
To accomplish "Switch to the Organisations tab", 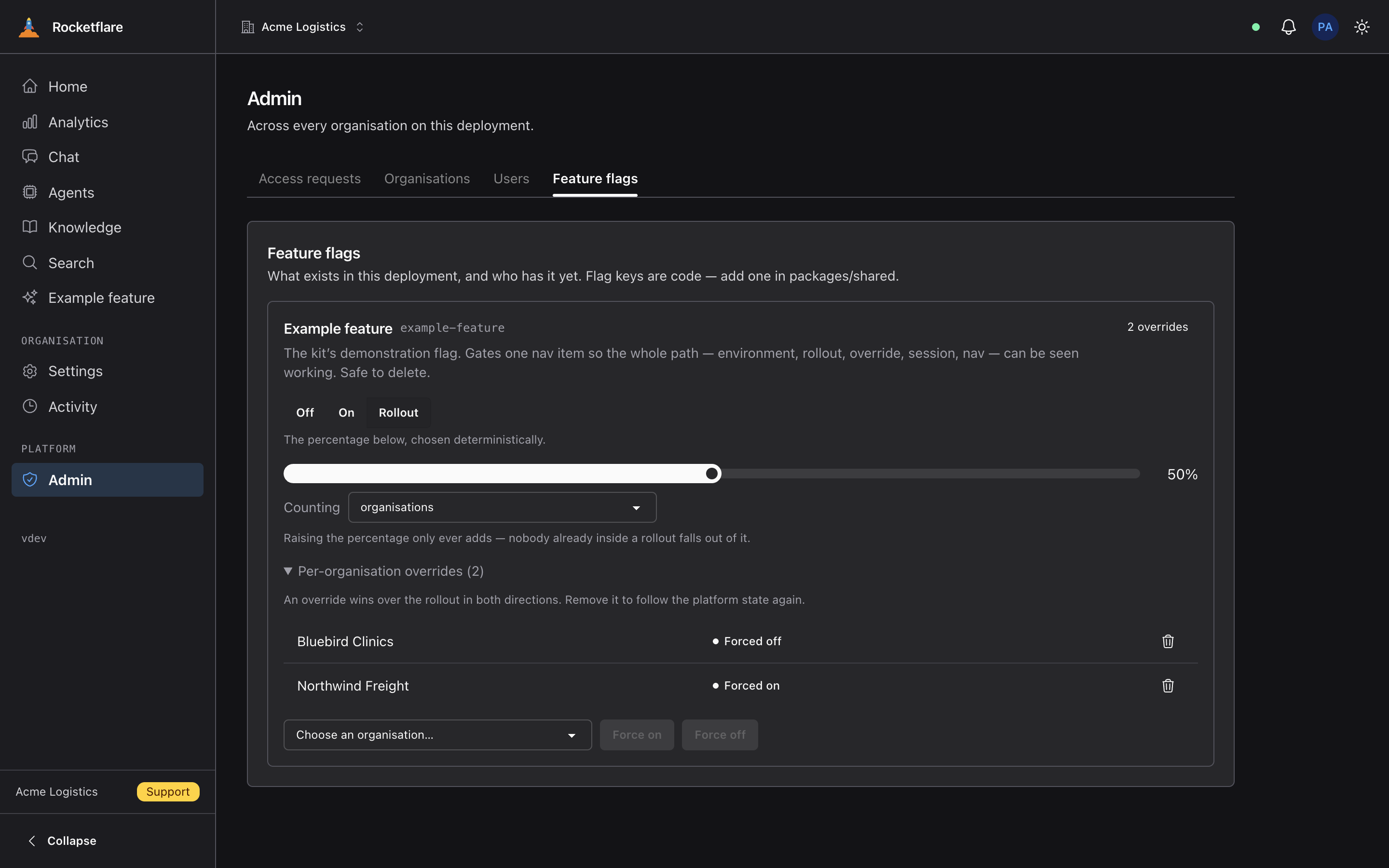I will (427, 178).
